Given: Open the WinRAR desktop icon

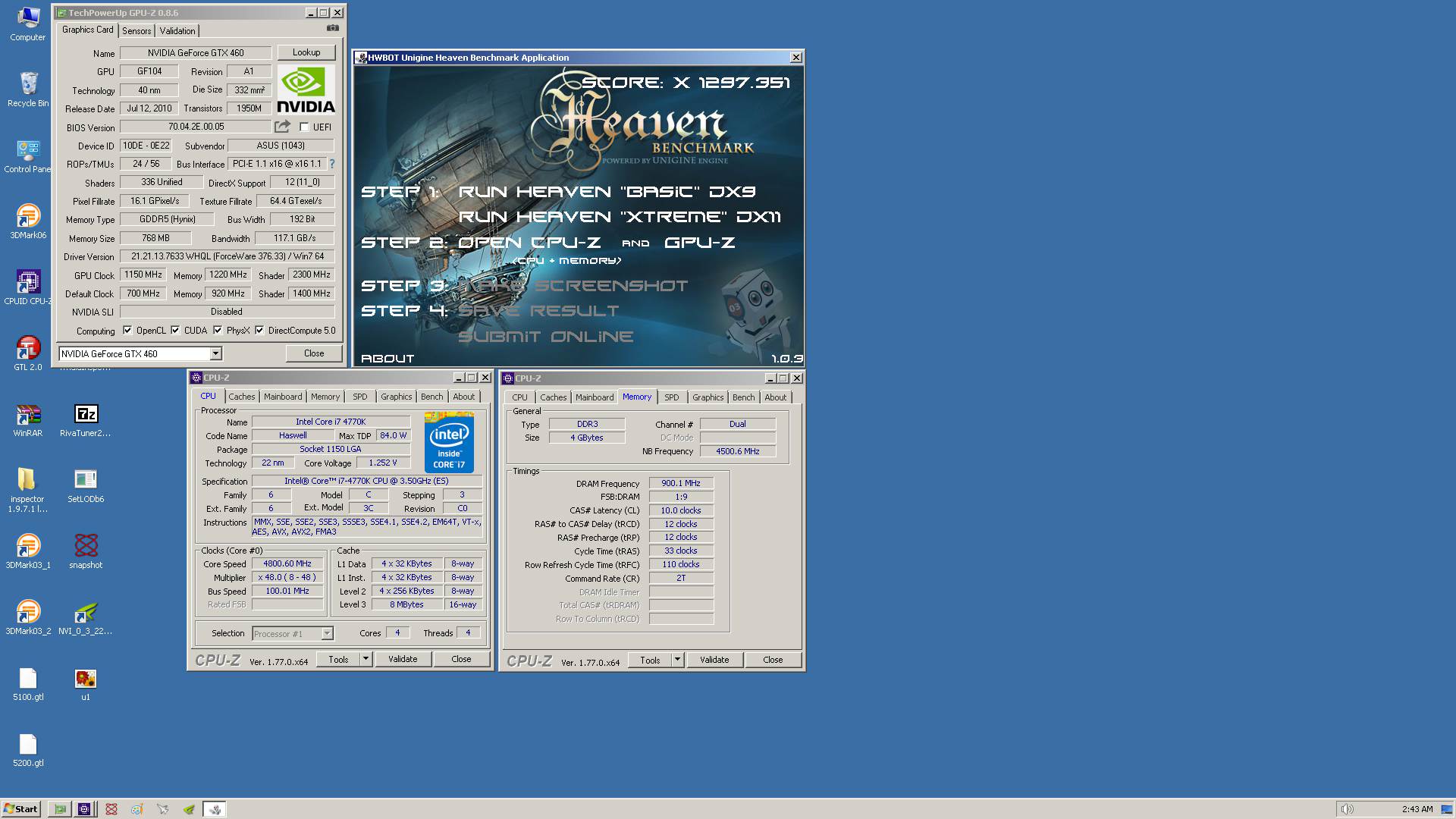Looking at the screenshot, I should pyautogui.click(x=28, y=419).
